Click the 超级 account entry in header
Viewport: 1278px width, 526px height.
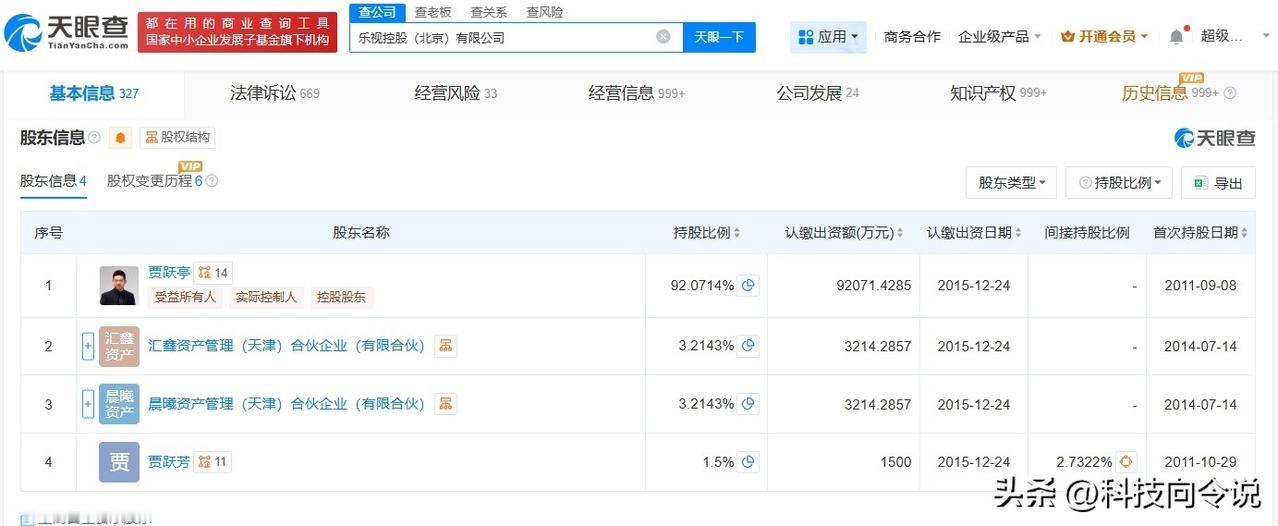point(1222,36)
